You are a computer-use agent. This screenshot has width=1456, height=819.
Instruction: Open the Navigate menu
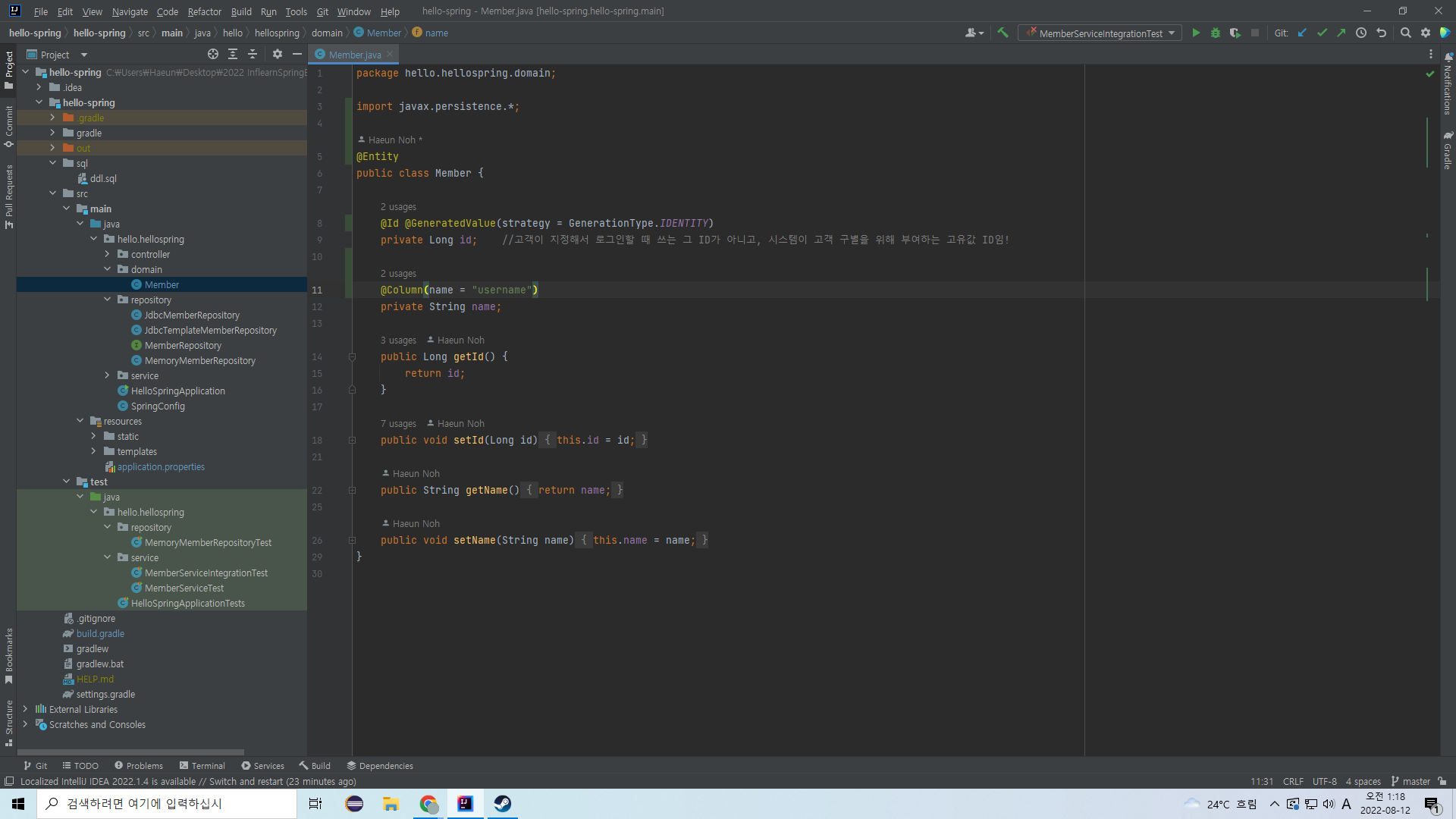pyautogui.click(x=130, y=11)
